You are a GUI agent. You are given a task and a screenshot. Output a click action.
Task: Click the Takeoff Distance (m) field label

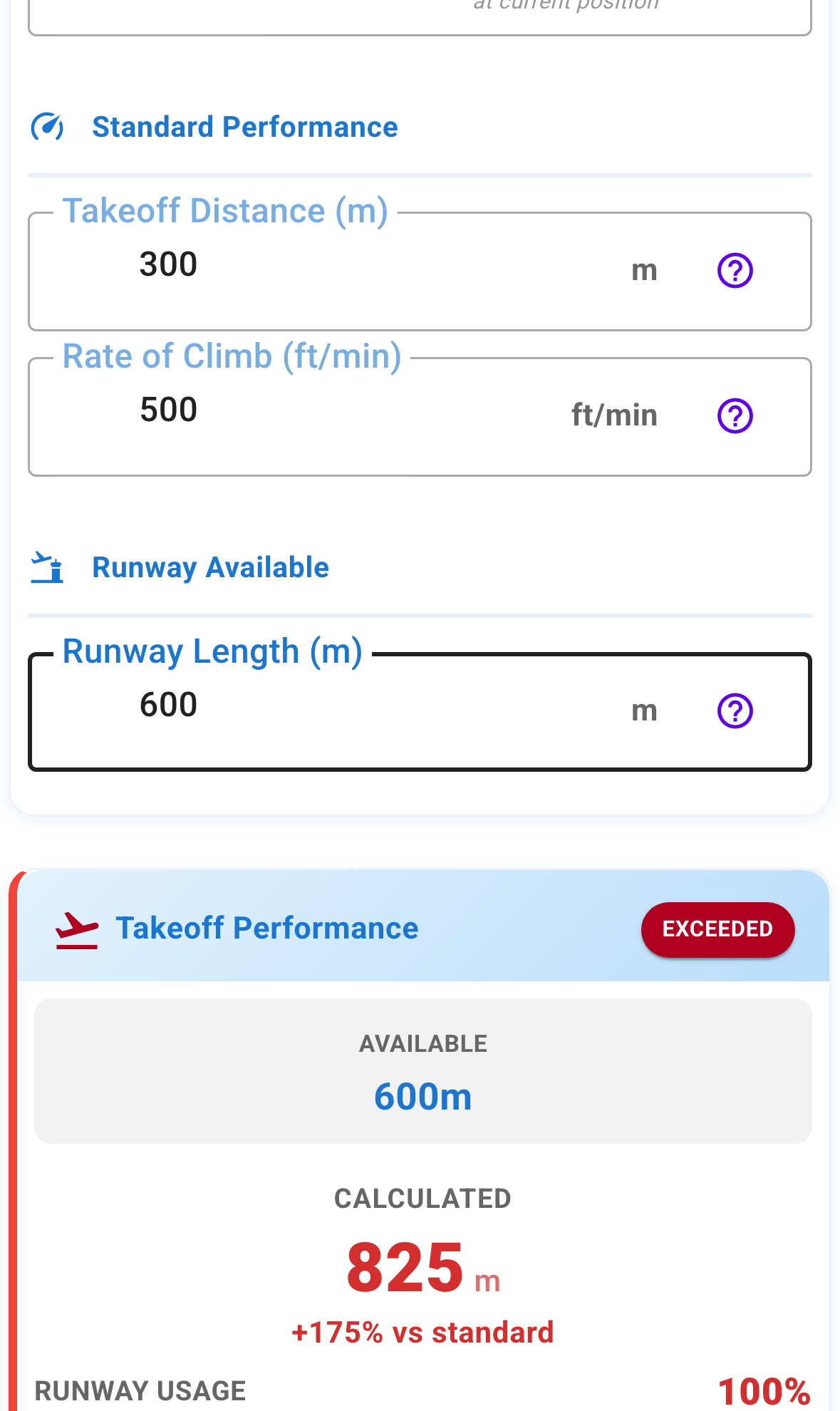click(225, 212)
